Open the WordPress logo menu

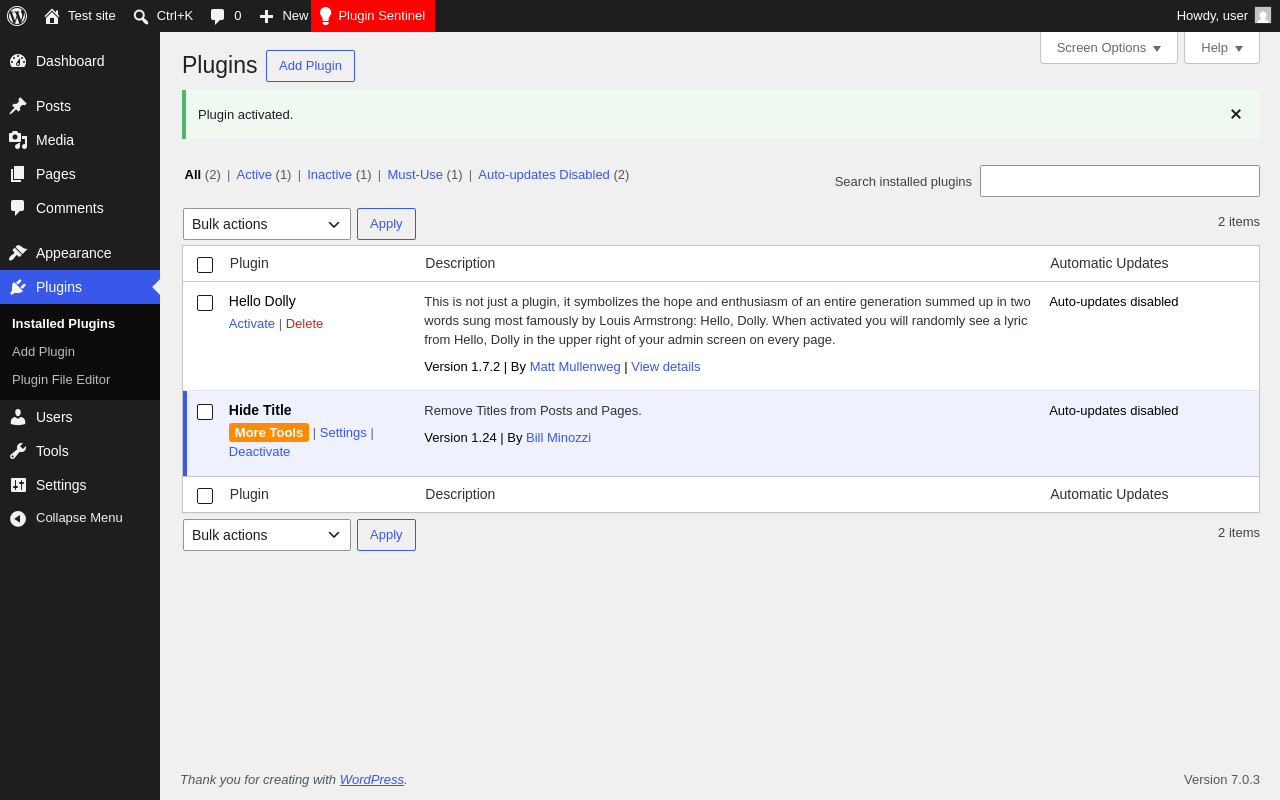[x=17, y=16]
